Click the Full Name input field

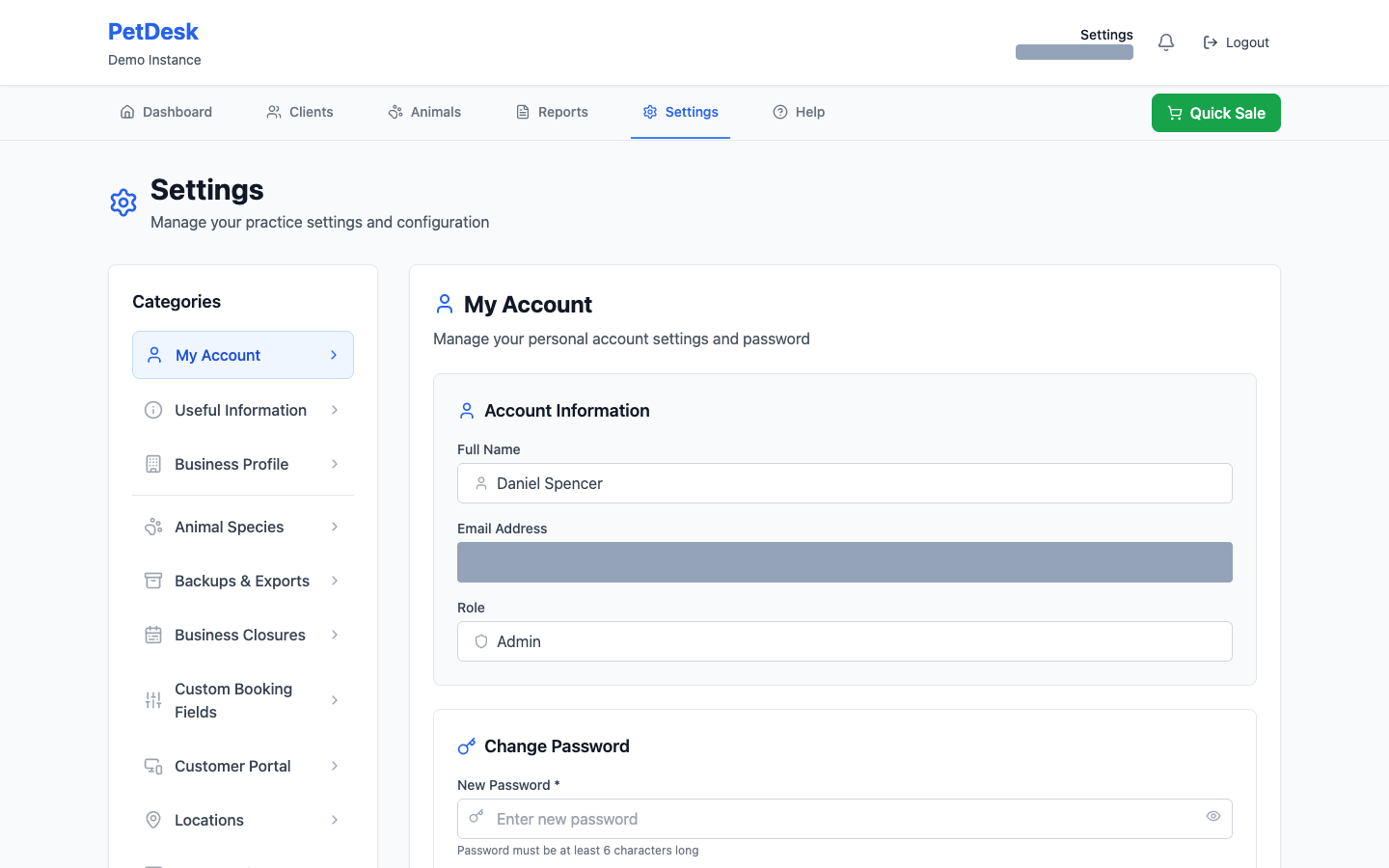coord(845,483)
